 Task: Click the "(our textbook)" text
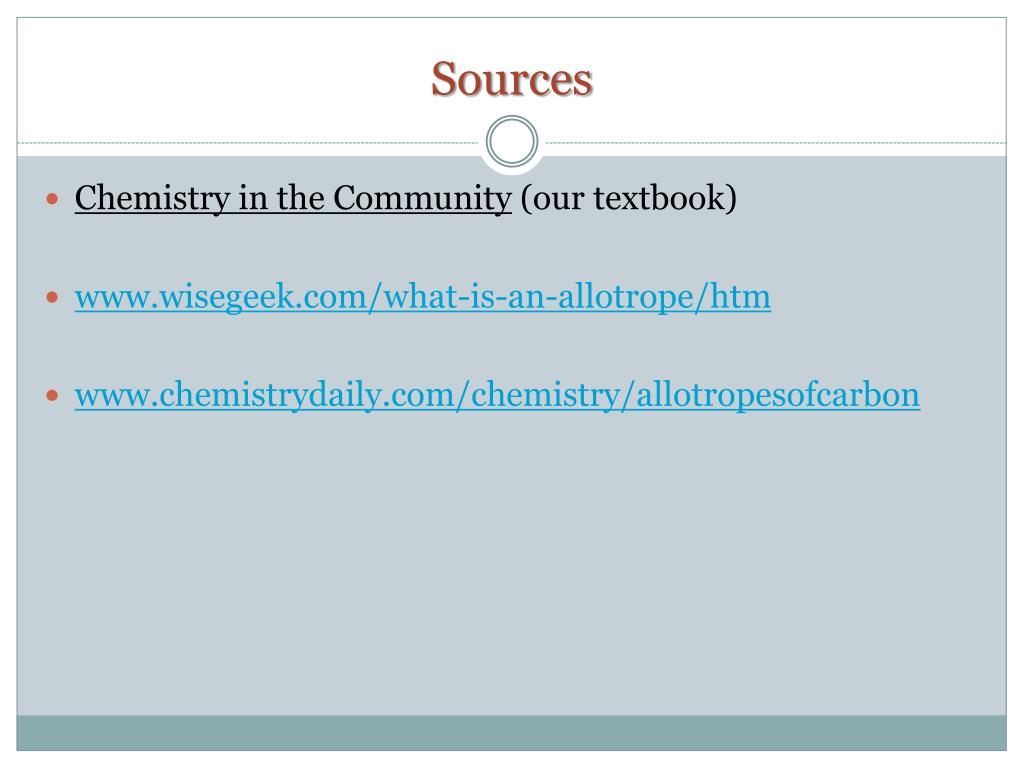click(629, 198)
